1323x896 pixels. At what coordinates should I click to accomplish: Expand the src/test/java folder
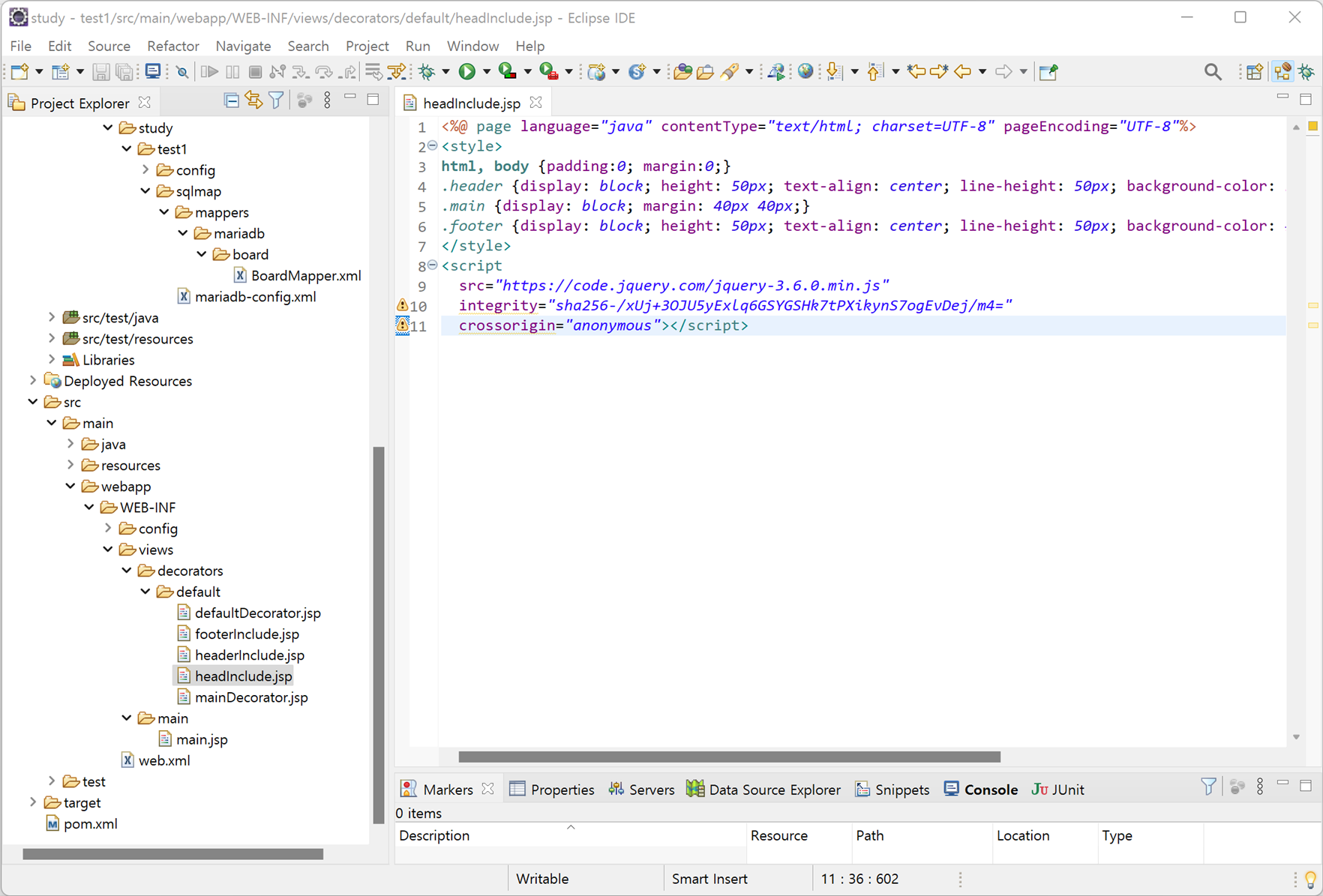click(52, 317)
